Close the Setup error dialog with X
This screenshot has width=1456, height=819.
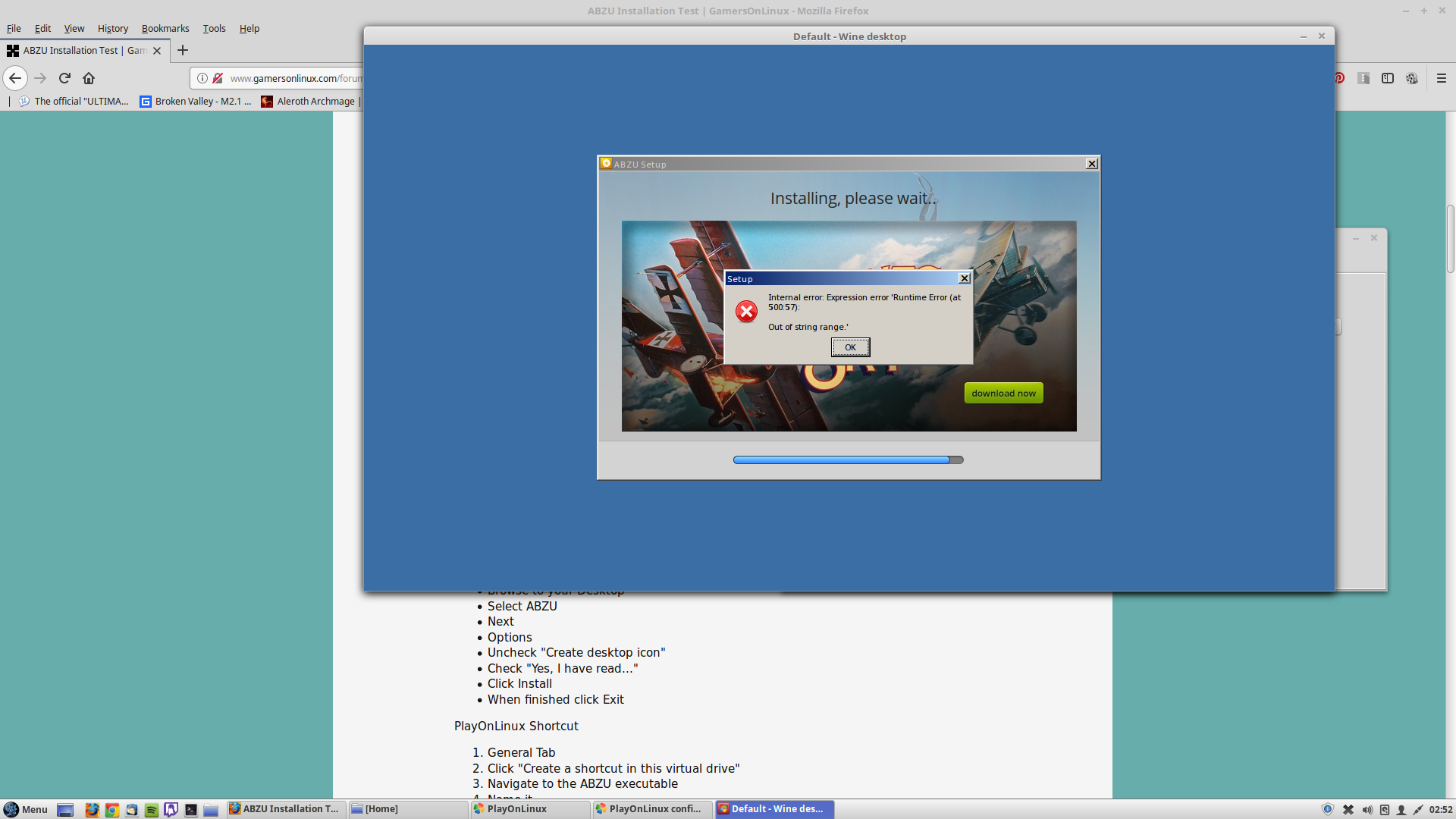pyautogui.click(x=964, y=278)
